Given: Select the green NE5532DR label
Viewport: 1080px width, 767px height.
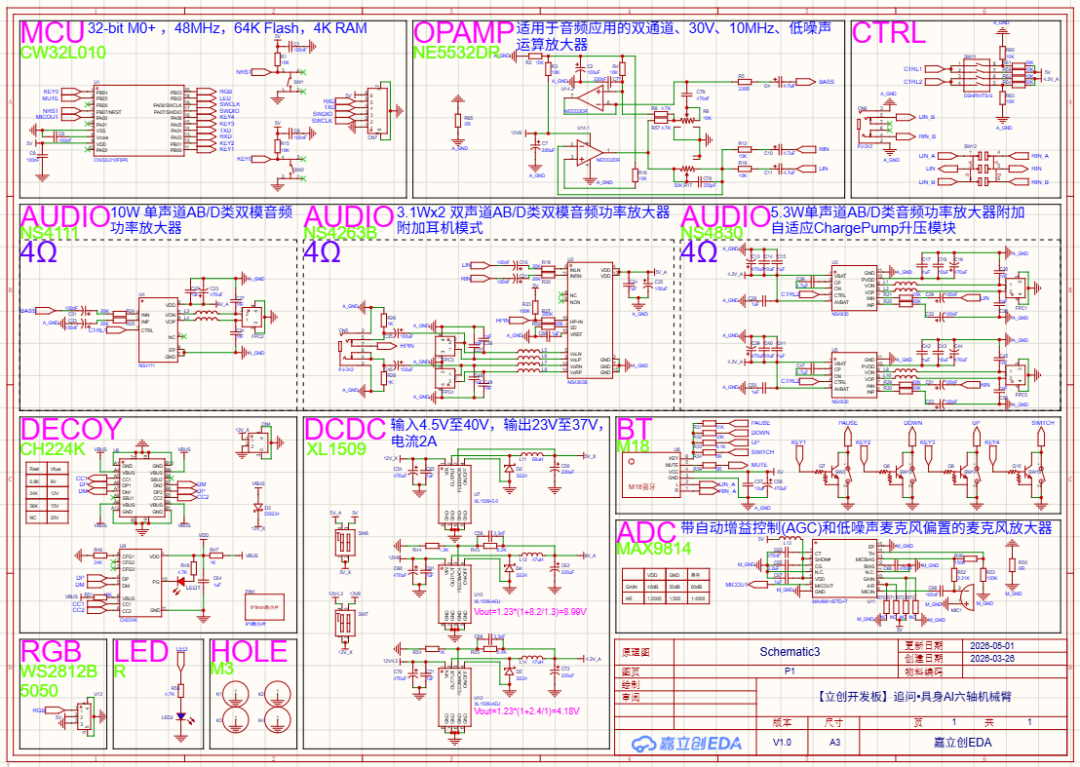Looking at the screenshot, I should [x=456, y=52].
